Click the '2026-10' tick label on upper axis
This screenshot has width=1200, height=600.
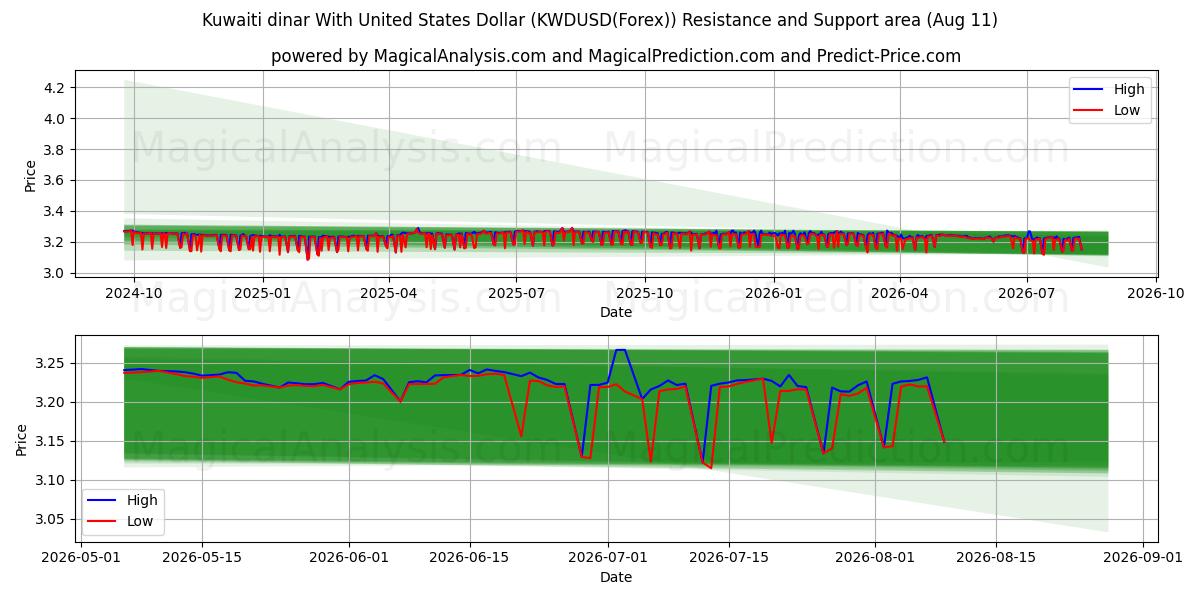pos(1156,294)
